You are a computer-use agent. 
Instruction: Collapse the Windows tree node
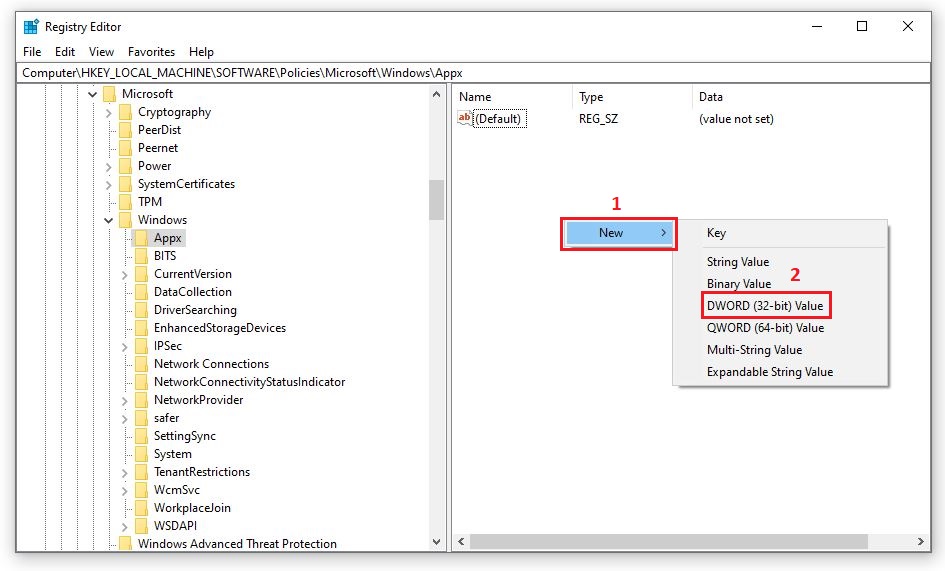tap(109, 220)
